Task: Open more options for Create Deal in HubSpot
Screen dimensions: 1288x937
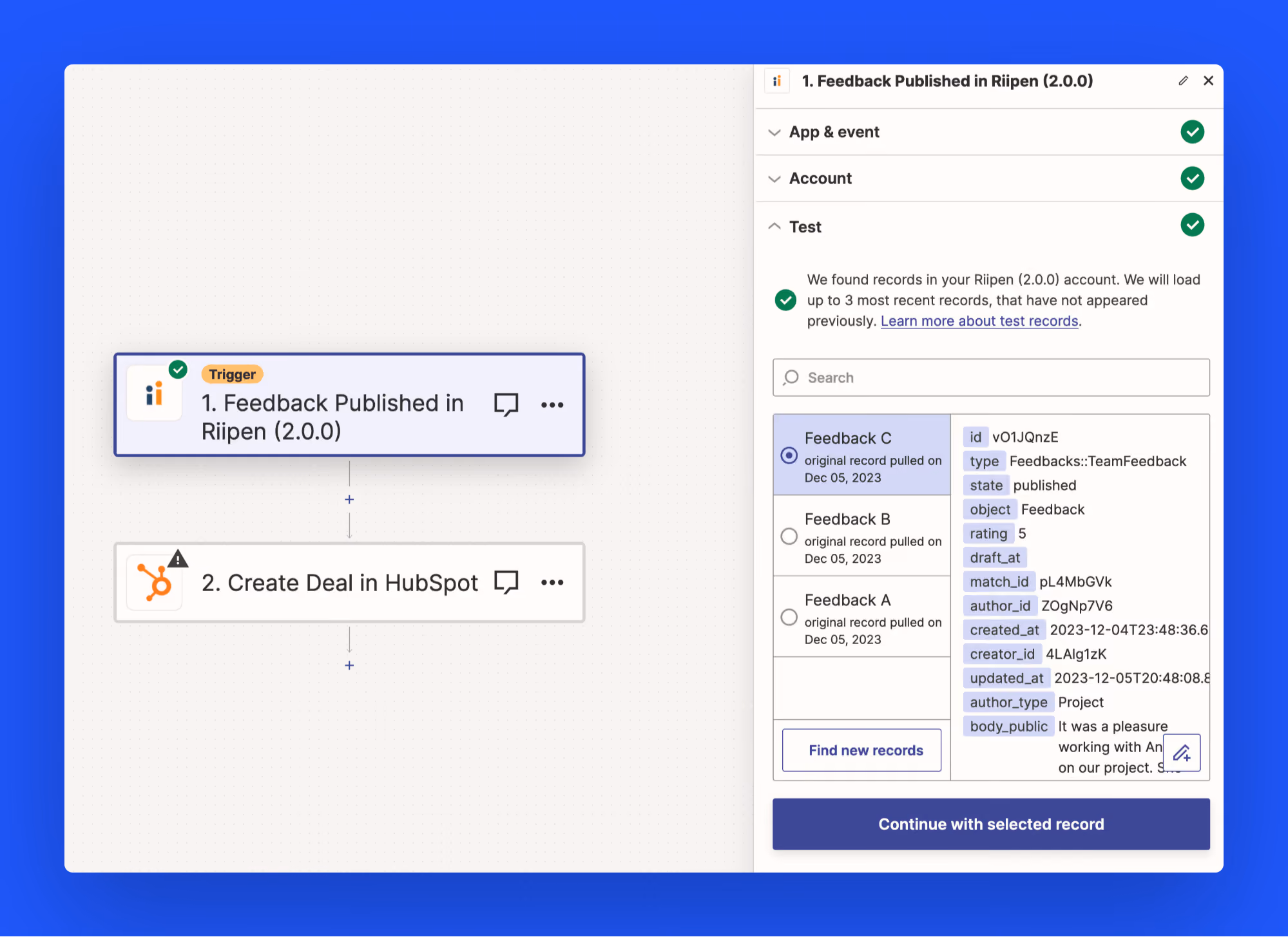Action: click(x=552, y=582)
